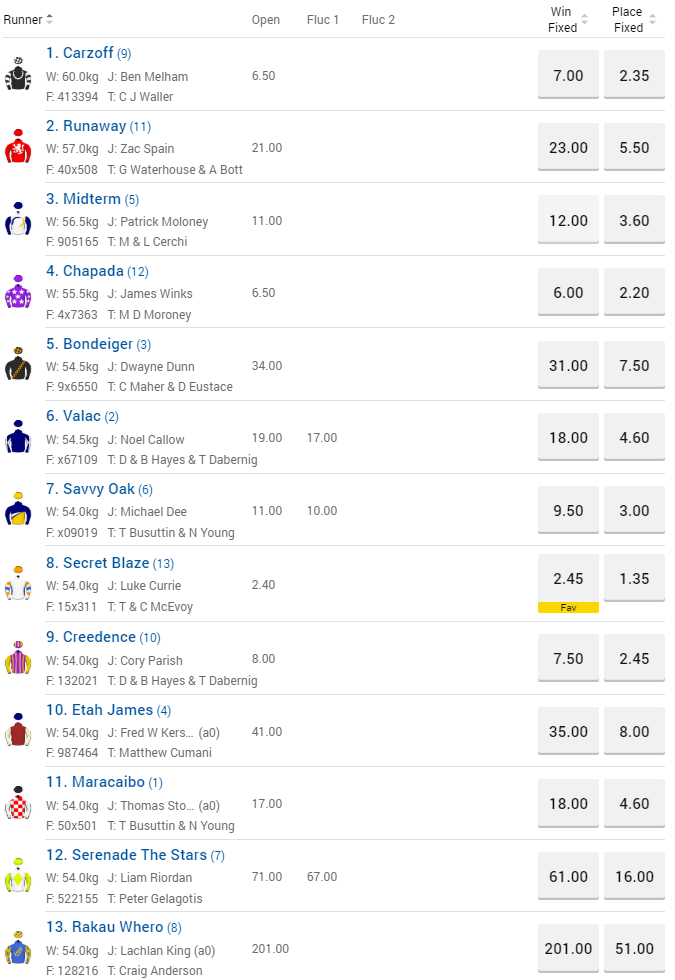Bet on Midterm to win at 12.00
675x980 pixels.
coord(568,220)
